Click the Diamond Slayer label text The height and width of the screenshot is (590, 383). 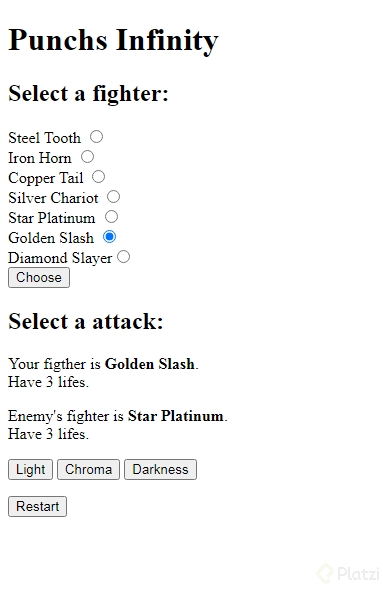[x=60, y=258]
